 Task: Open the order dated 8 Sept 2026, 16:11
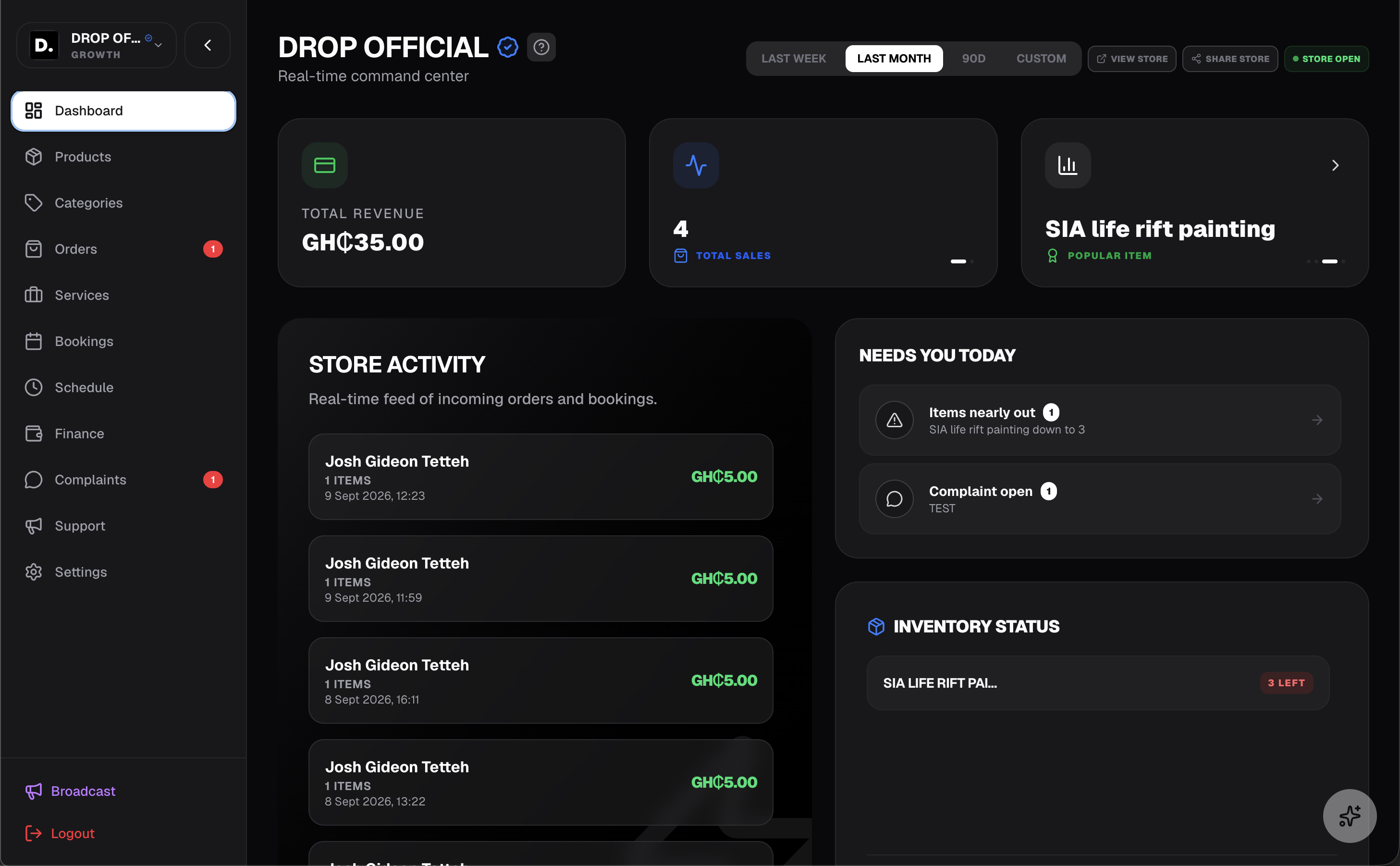tap(540, 680)
